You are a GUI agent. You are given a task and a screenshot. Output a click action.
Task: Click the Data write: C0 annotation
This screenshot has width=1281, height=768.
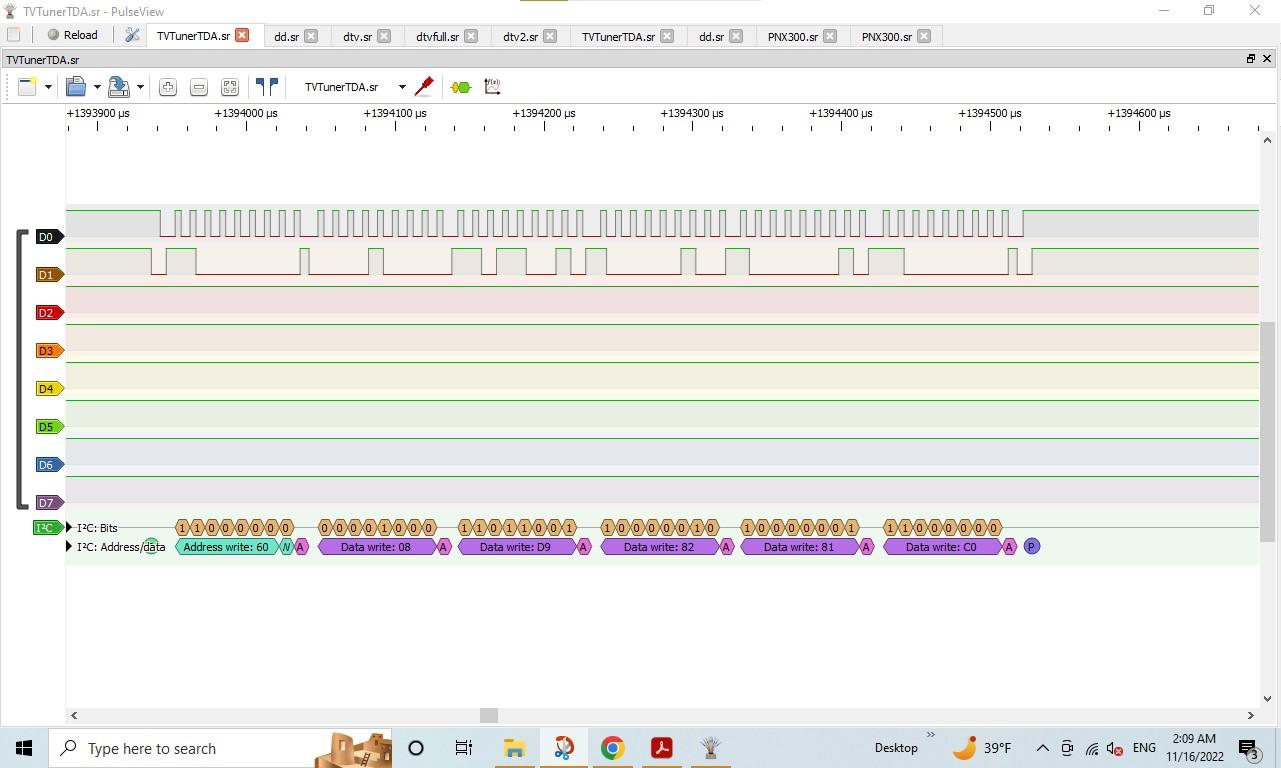click(x=942, y=547)
